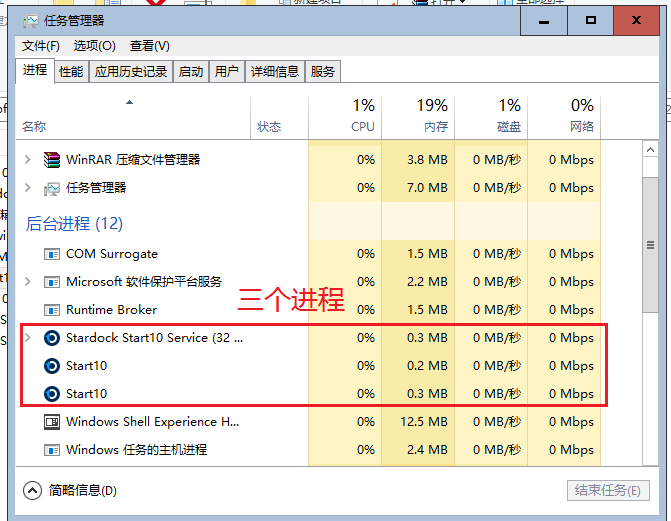Click the Runtime Broker process icon
Viewport: 671px width, 521px height.
52,310
